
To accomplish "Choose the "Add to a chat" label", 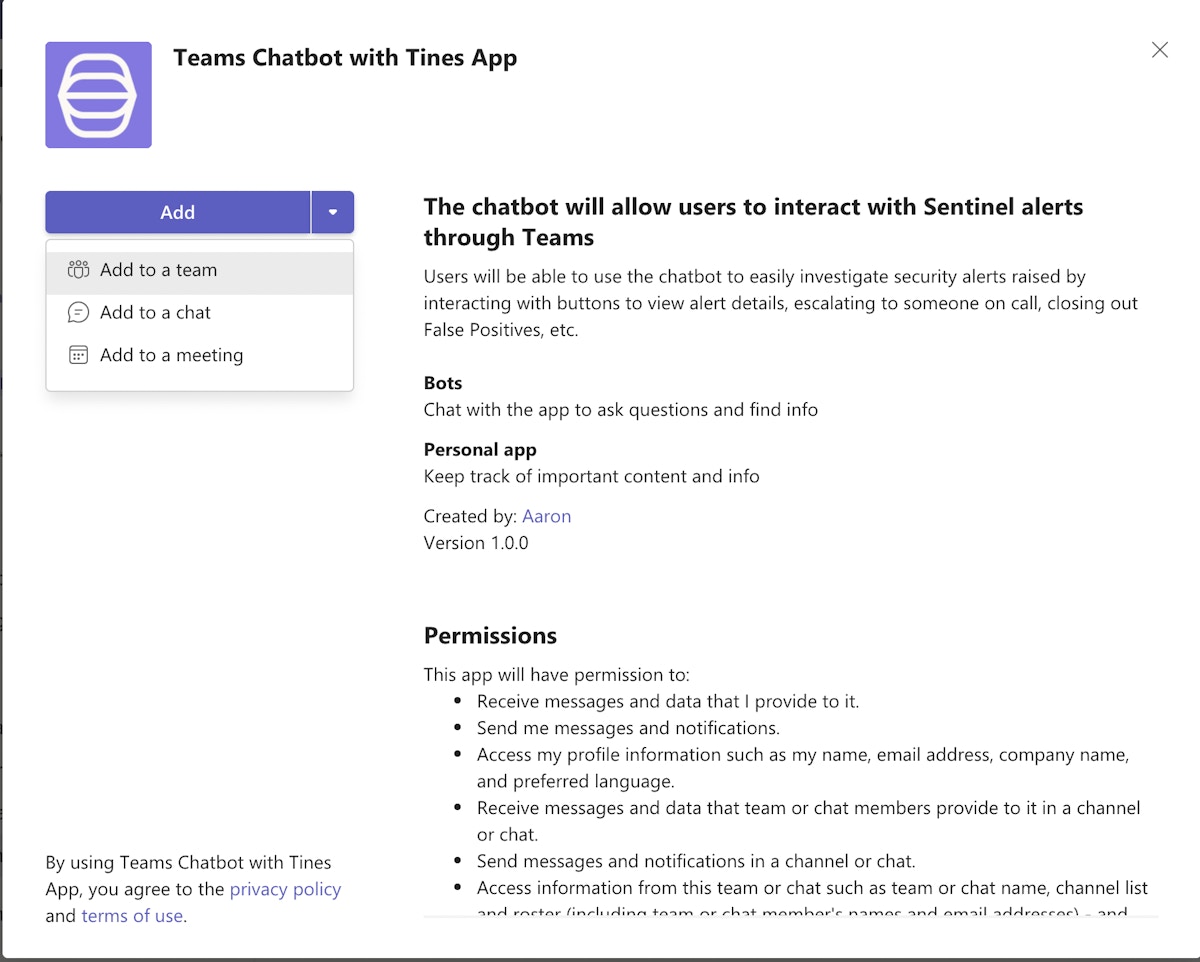I will (155, 313).
